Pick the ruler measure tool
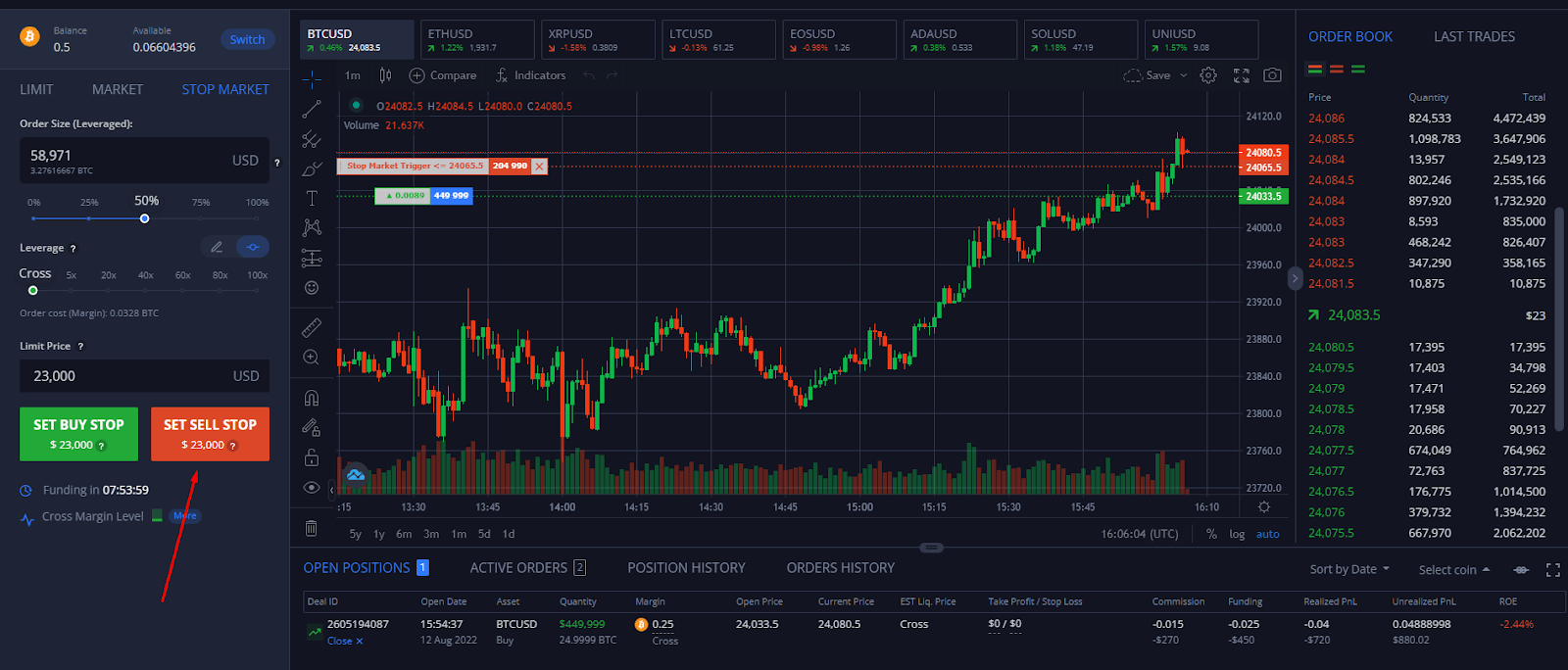Screen dimensions: 1568x670 (312, 327)
